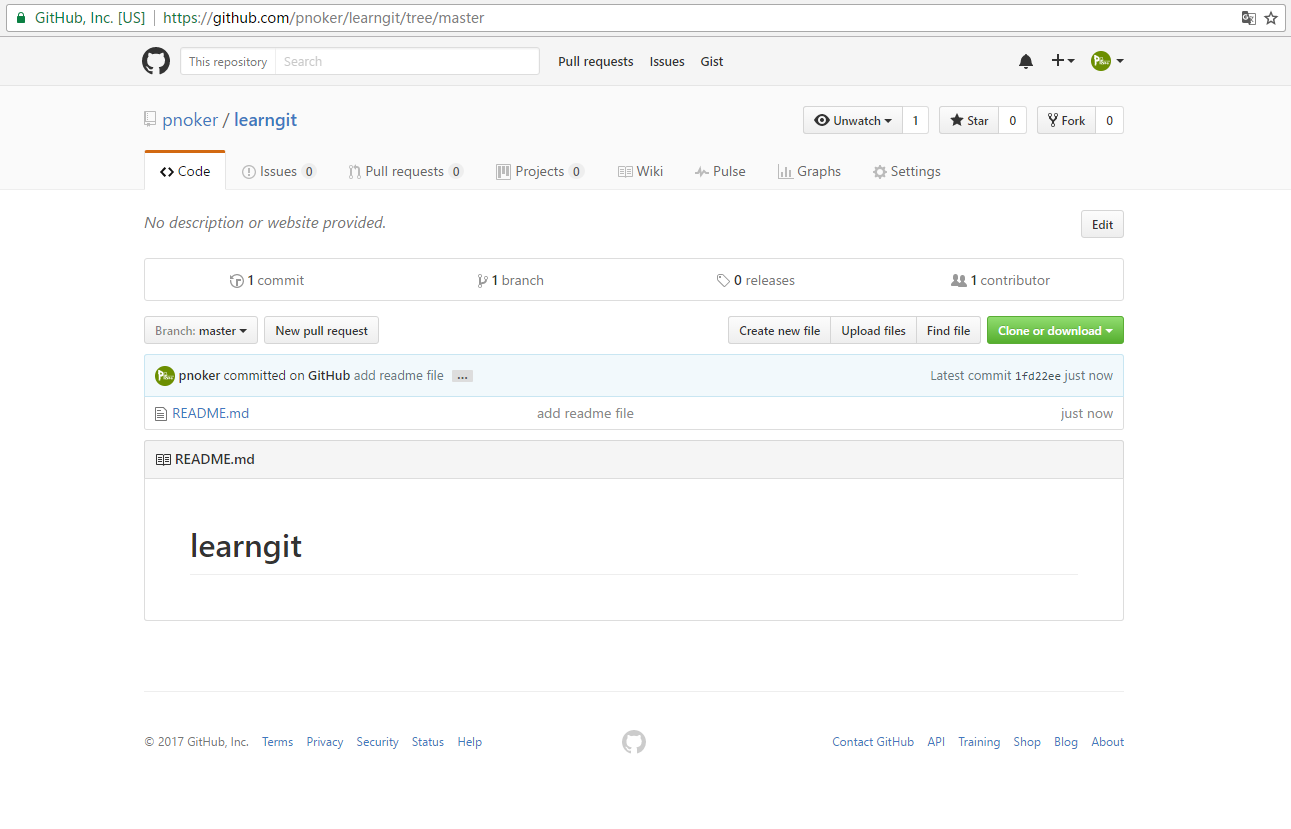
Task: Open the Settings tab
Action: 907,171
